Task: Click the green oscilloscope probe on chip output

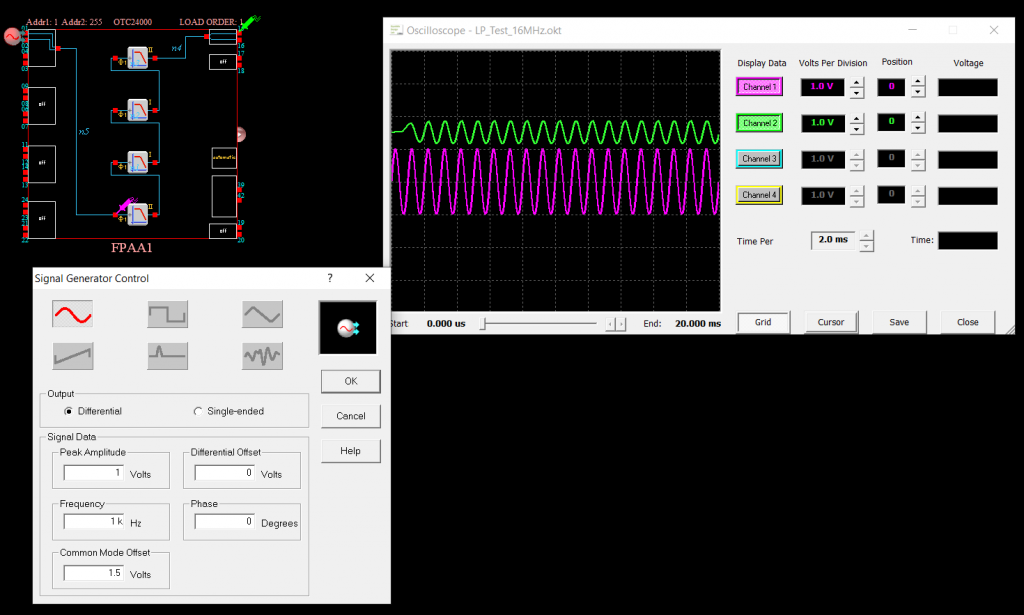Action: coord(248,24)
